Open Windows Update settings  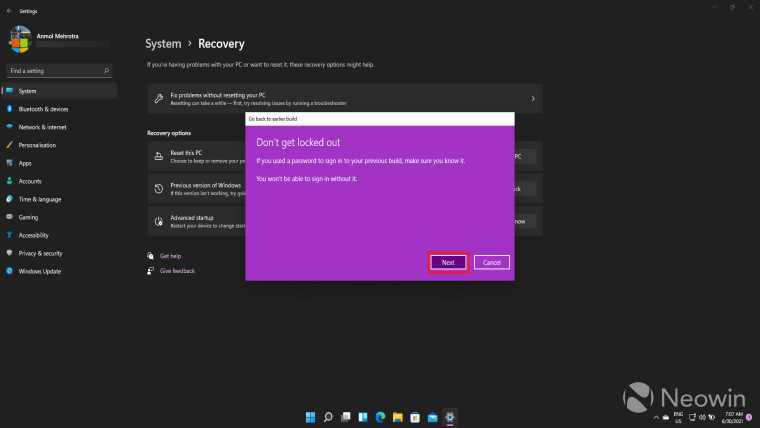(x=60, y=271)
